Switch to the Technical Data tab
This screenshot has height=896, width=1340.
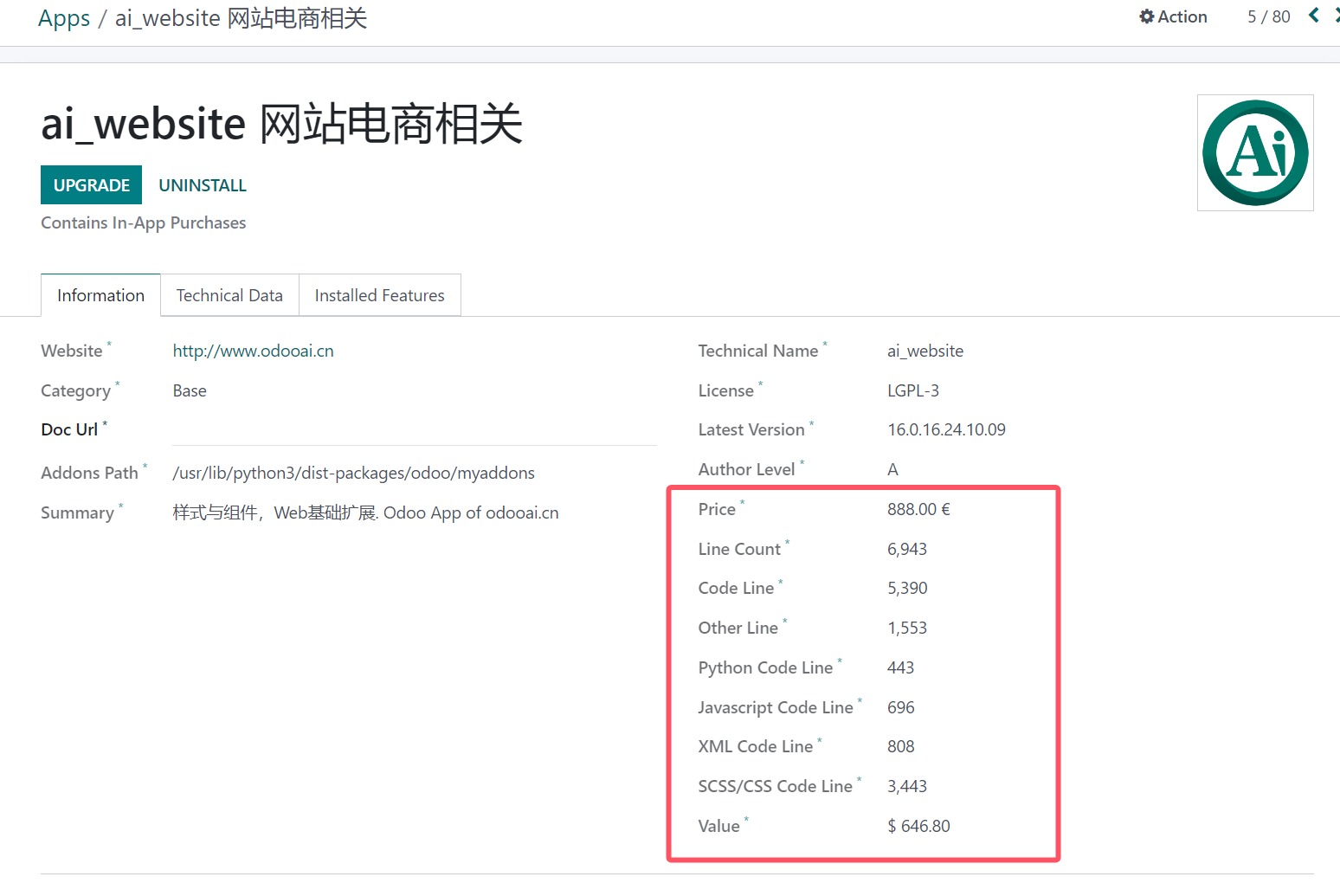[x=229, y=295]
